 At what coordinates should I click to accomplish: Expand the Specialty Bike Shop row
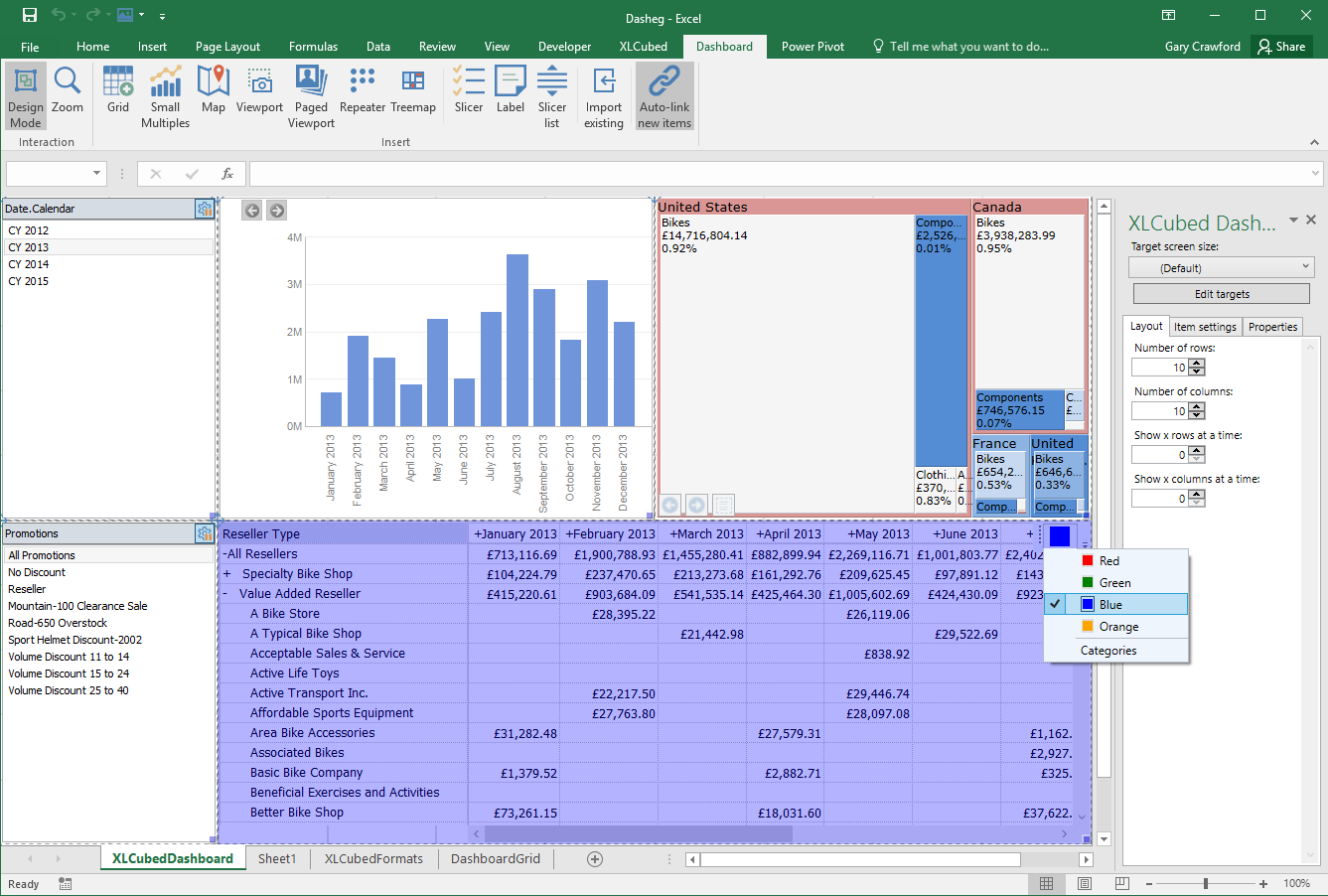[x=227, y=574]
